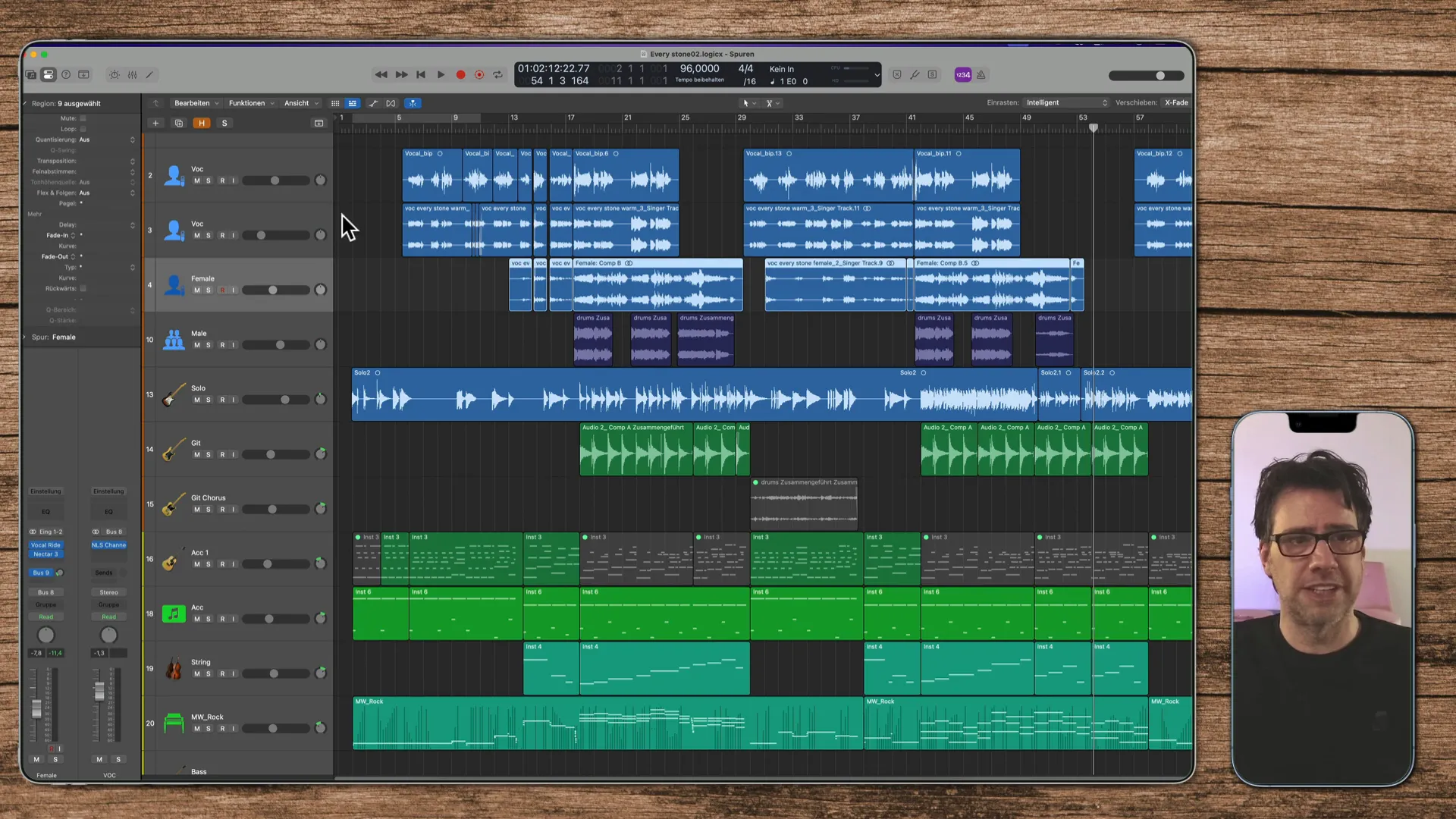The image size is (1456, 819).
Task: Start playback with Play button
Action: 441,75
